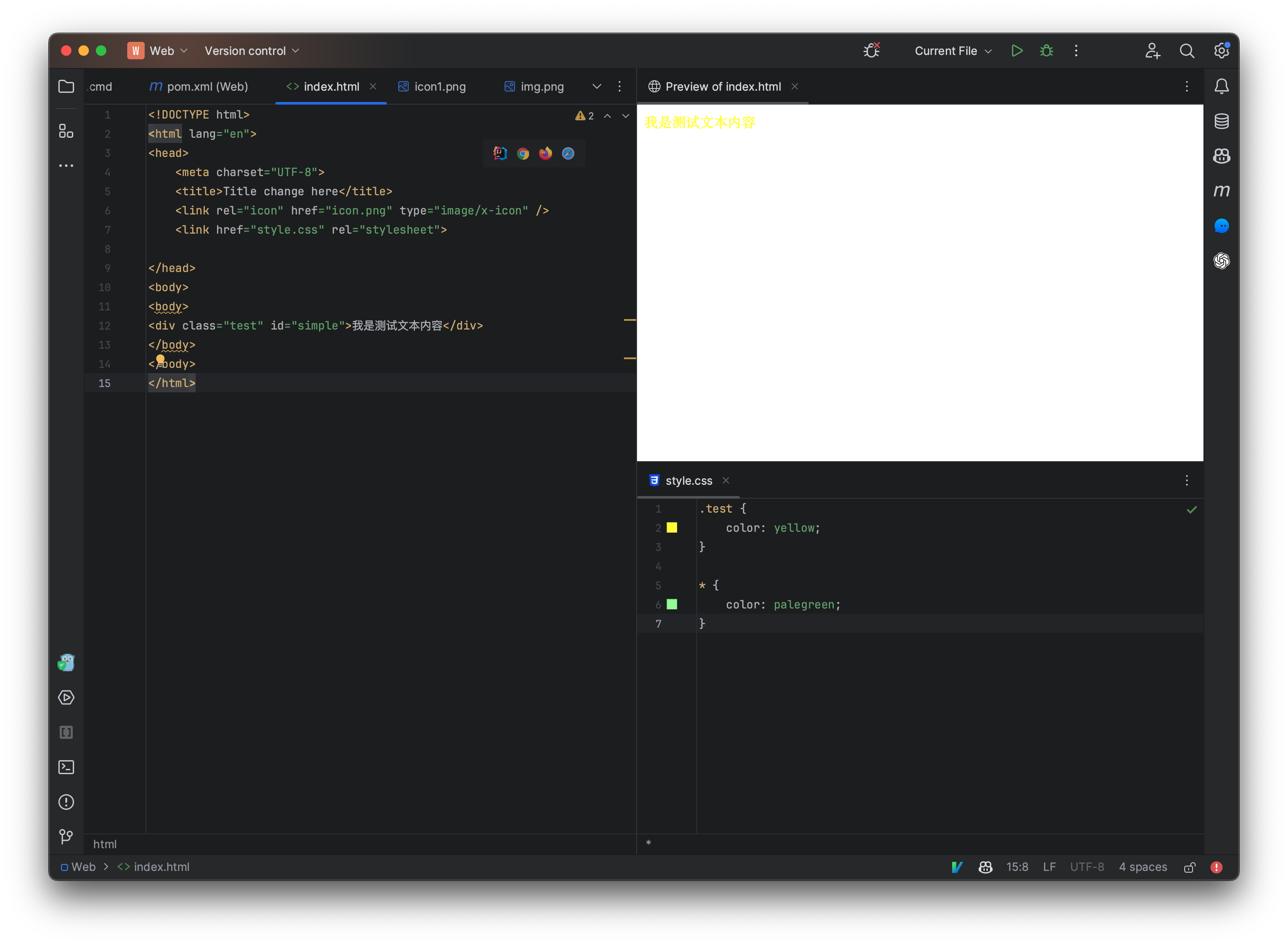Open the Notifications bell panel

click(1222, 86)
